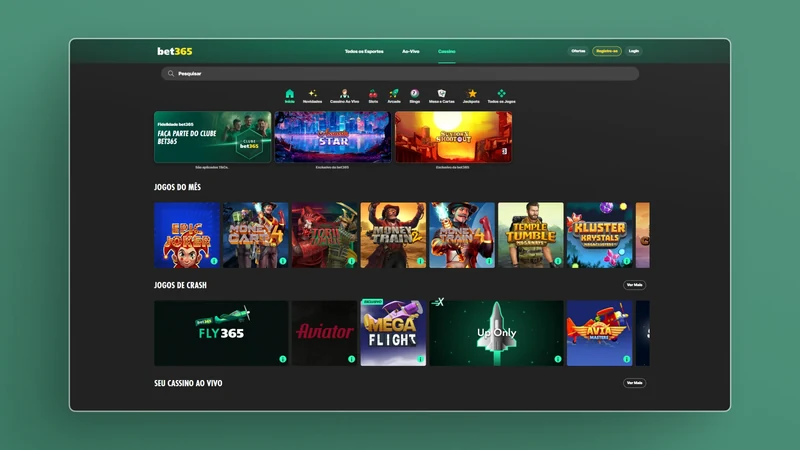Image resolution: width=800 pixels, height=450 pixels.
Task: Open the Mesa e Cartas cards category
Action: pos(441,95)
